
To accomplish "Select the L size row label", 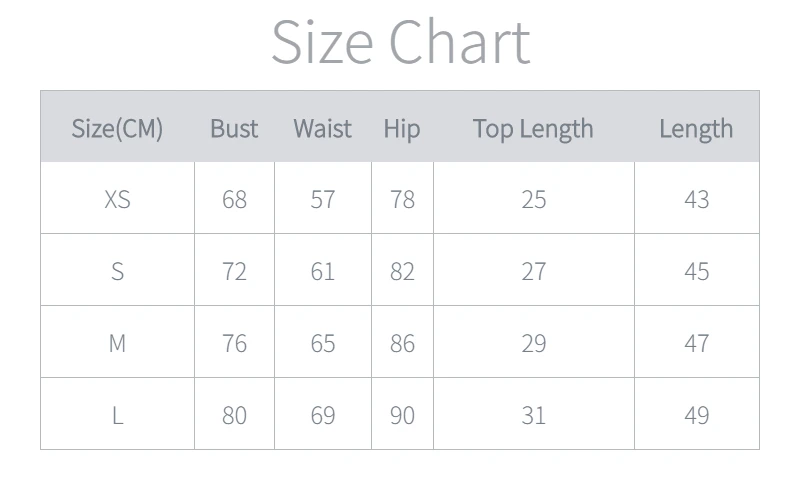I will (117, 415).
